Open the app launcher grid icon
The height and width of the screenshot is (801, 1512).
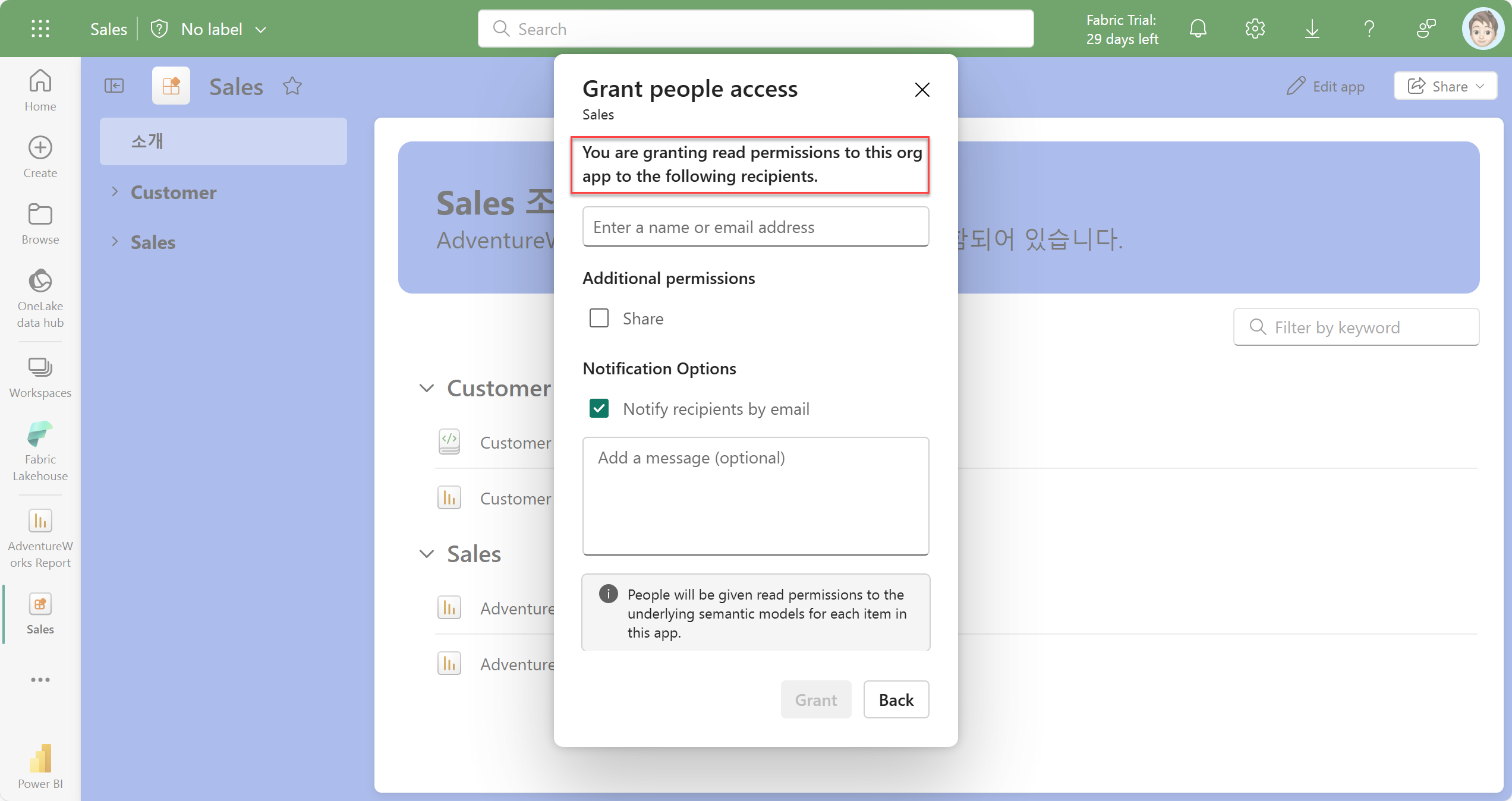point(40,29)
